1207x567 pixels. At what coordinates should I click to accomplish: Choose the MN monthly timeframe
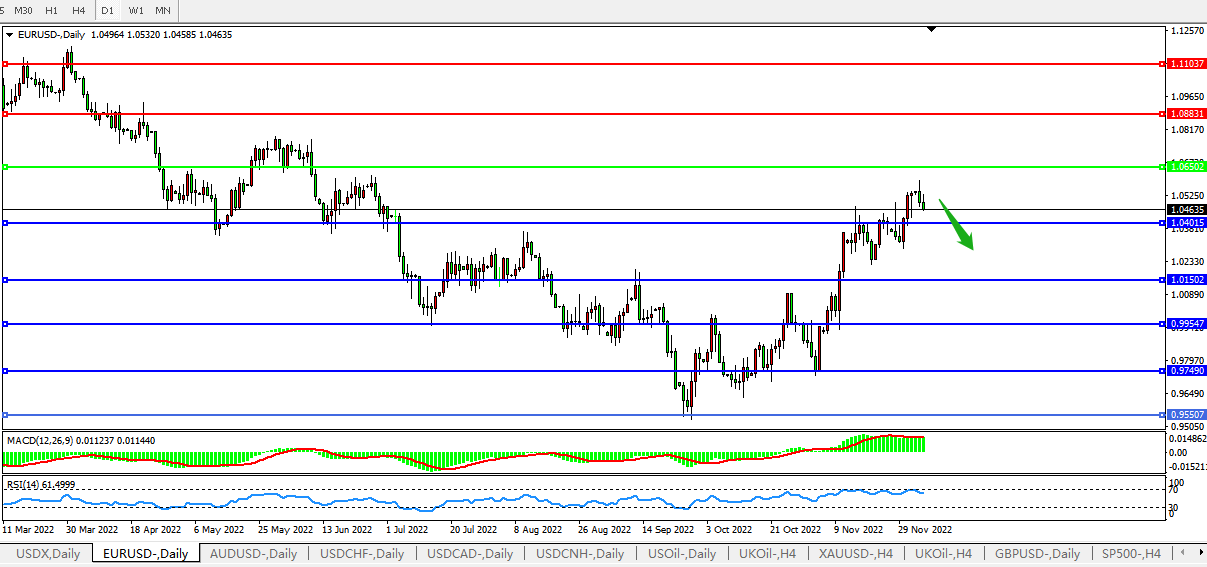(162, 10)
